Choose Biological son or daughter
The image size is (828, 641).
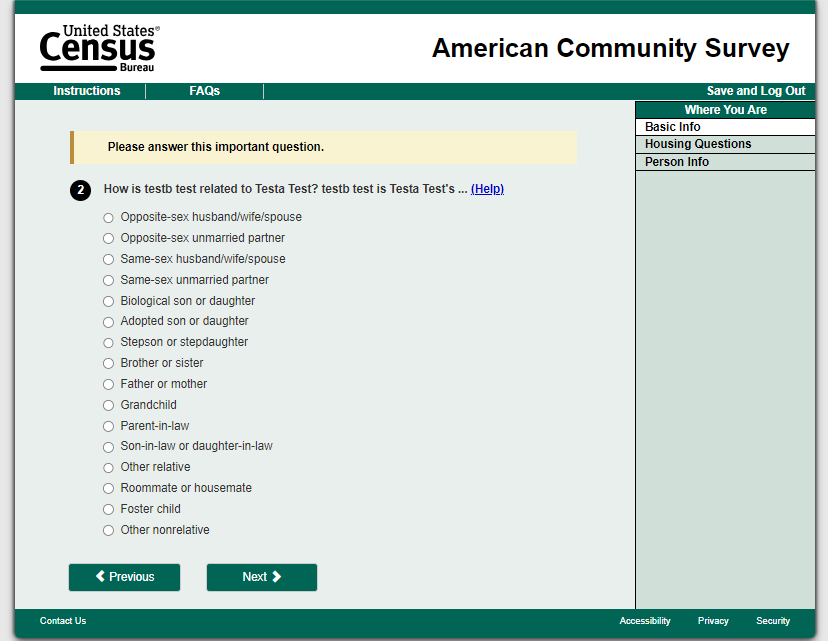point(108,301)
